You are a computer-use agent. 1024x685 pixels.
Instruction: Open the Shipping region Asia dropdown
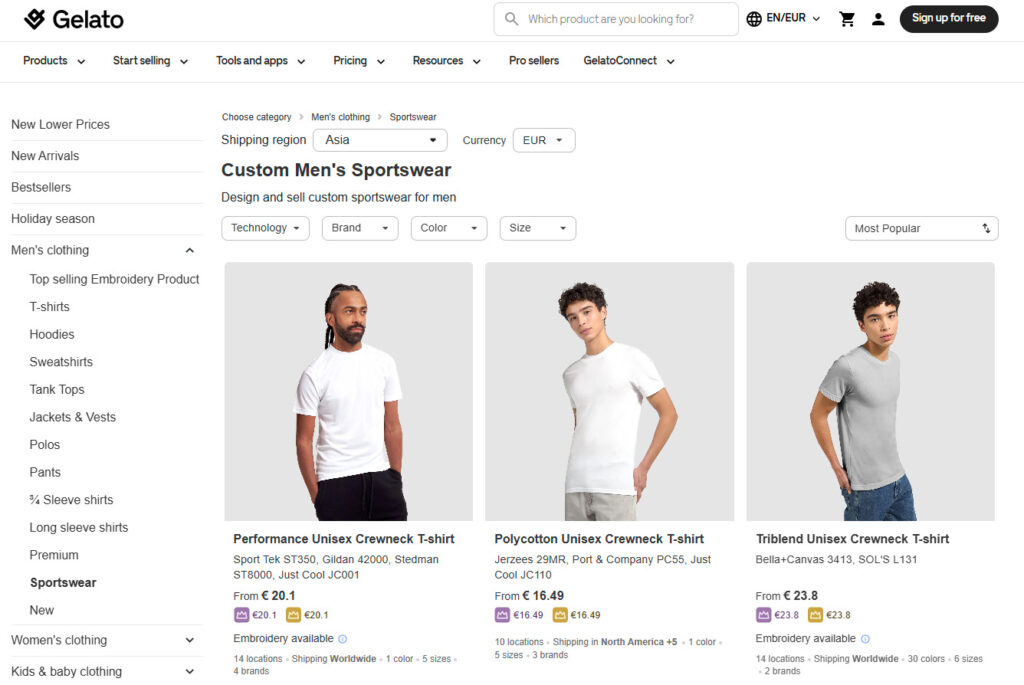(380, 140)
